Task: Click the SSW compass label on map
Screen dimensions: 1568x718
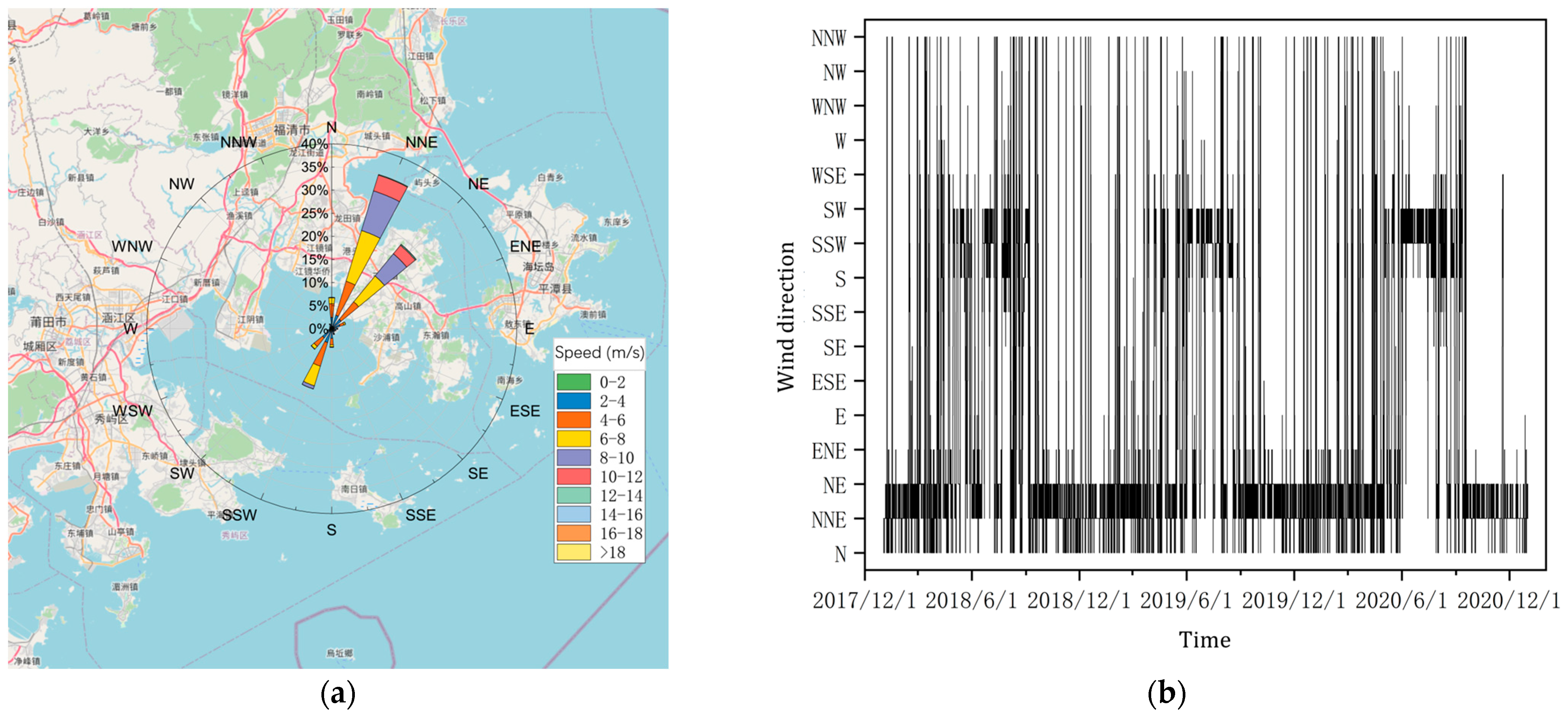Action: tap(239, 515)
